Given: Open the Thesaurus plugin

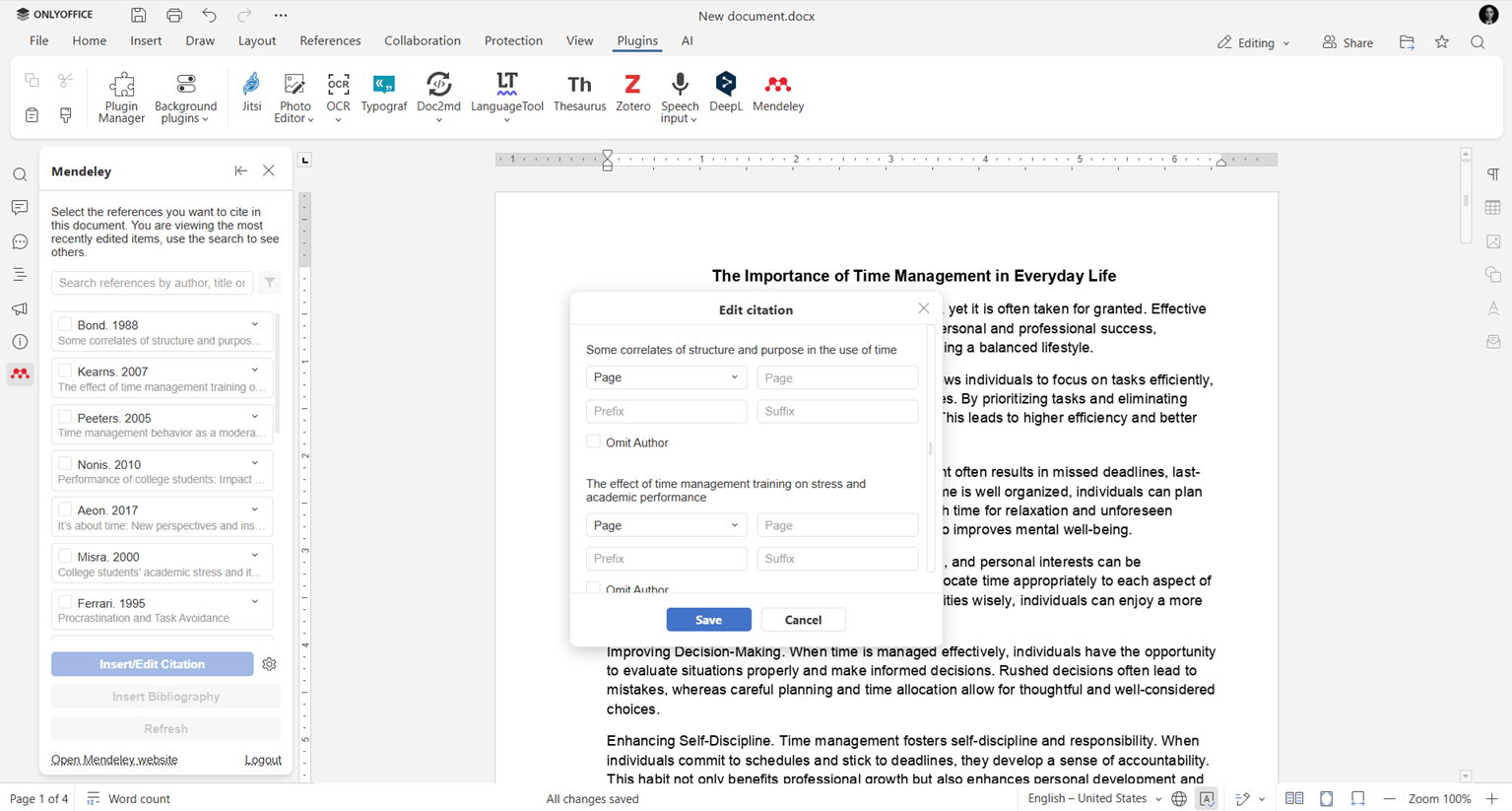Looking at the screenshot, I should (579, 93).
